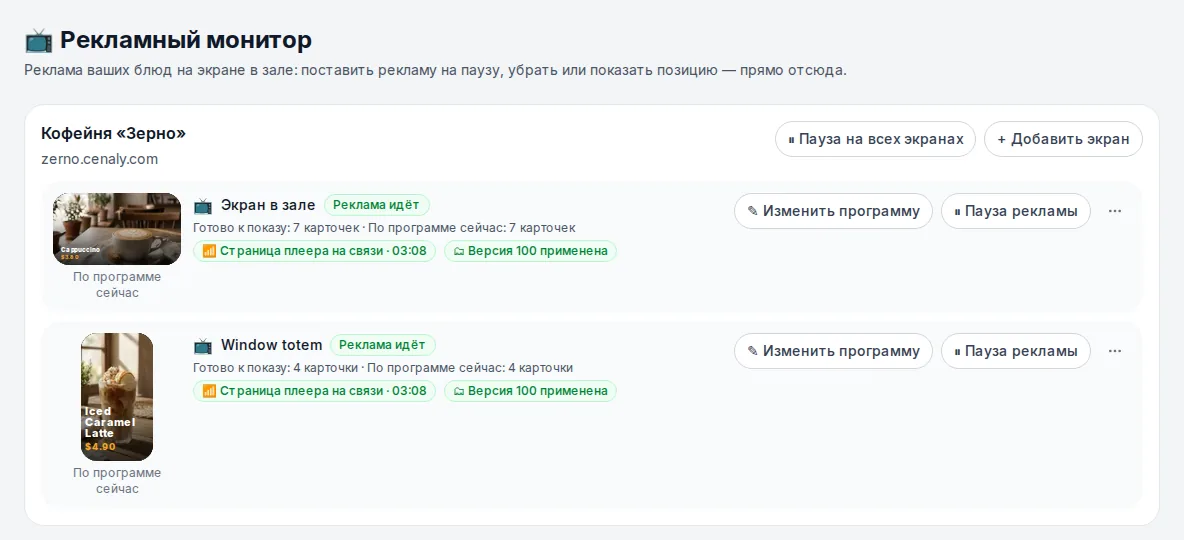Click the TV icon beside Рекламный монитор heading
The width and height of the screenshot is (1184, 540).
(39, 40)
